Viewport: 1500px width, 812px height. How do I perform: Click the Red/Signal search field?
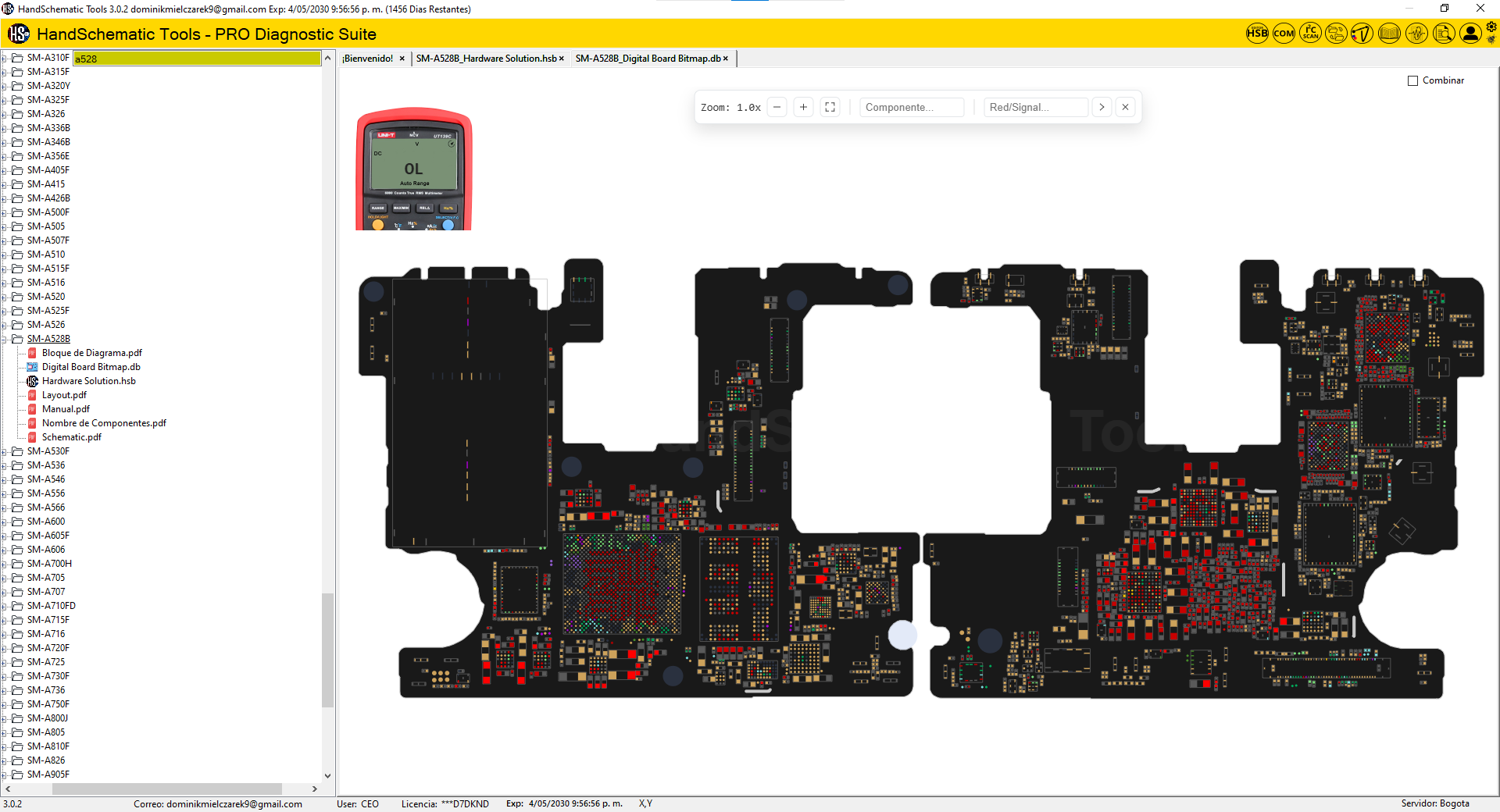pos(1036,107)
